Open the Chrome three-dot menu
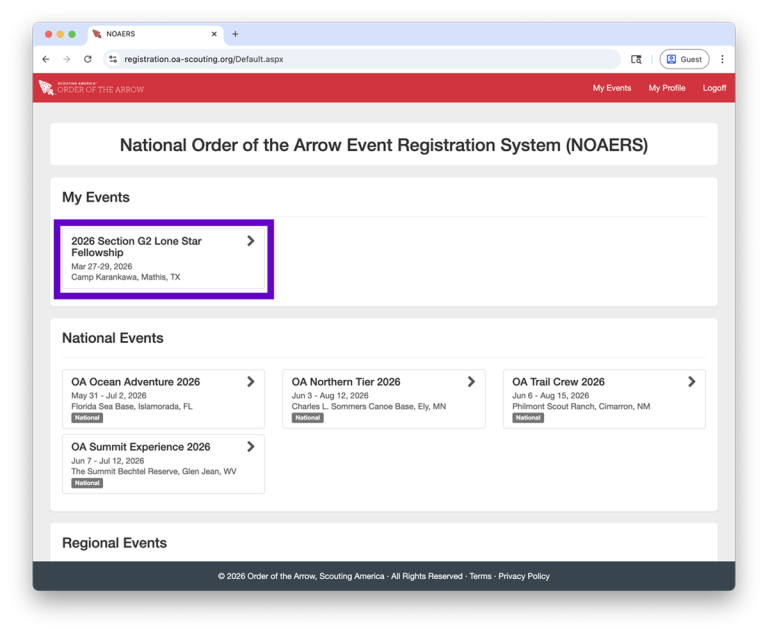The image size is (768, 634). [722, 59]
